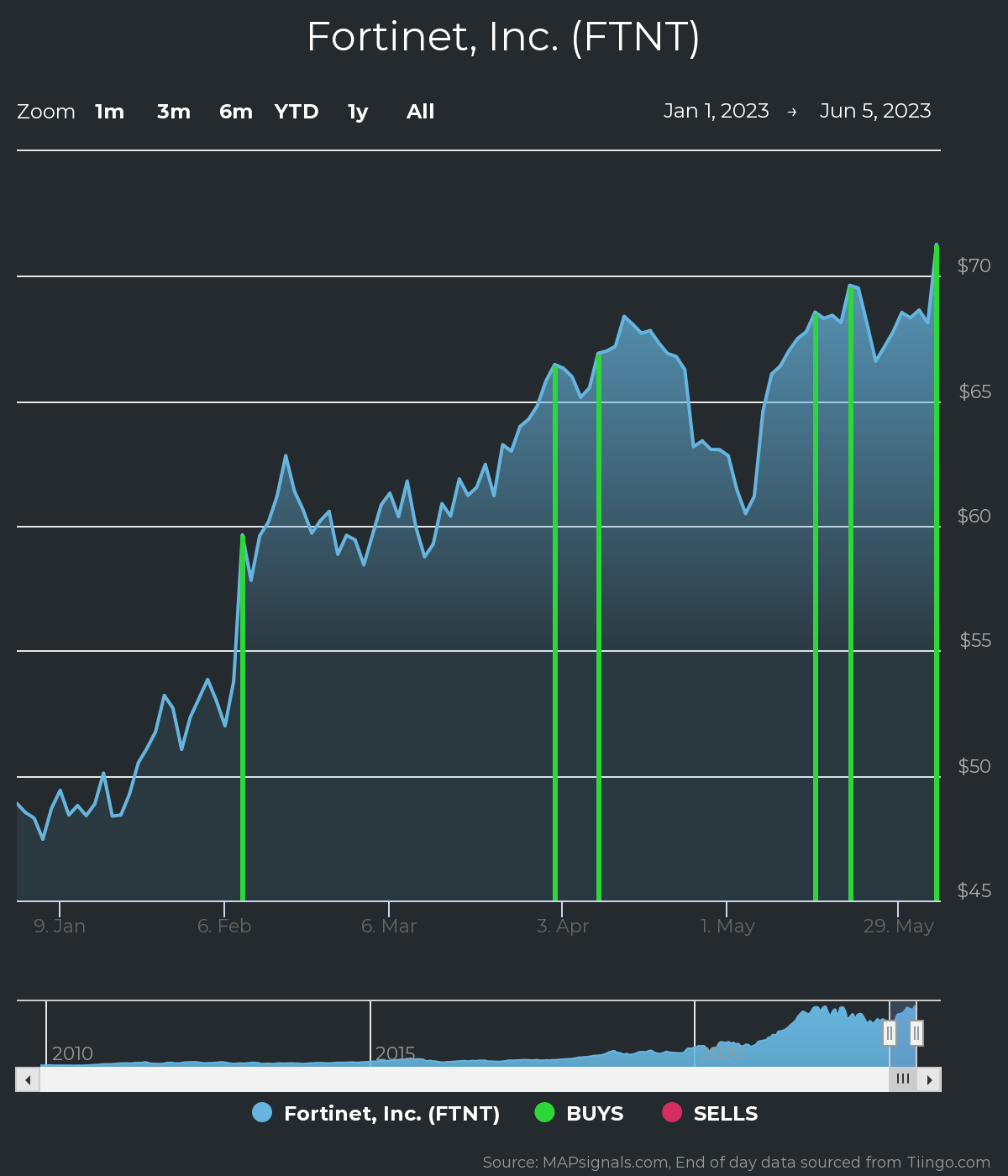This screenshot has width=1008, height=1176.
Task: Click the navigator scrollbar thumb
Action: click(903, 1079)
